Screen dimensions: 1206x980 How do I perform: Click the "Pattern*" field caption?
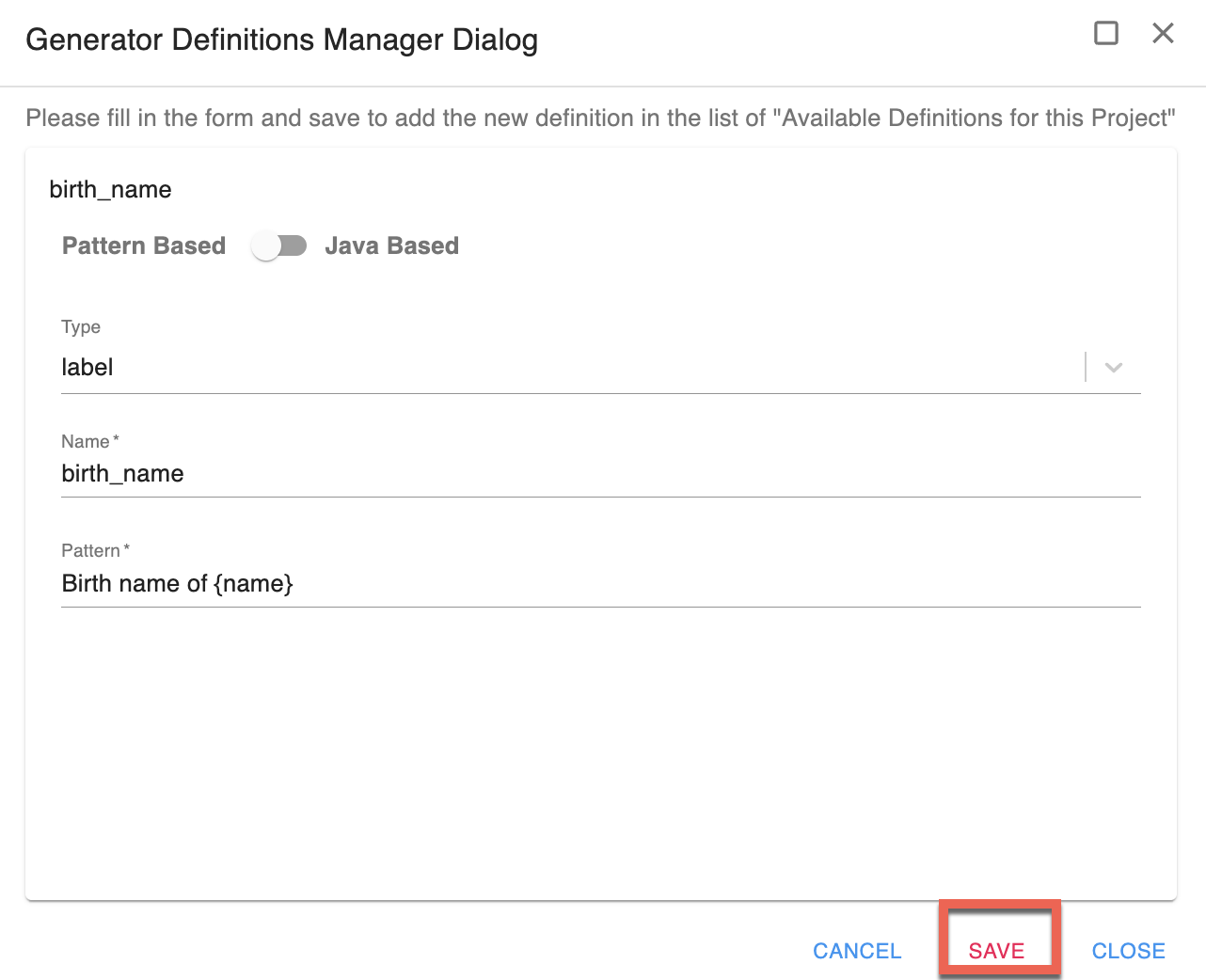point(95,551)
